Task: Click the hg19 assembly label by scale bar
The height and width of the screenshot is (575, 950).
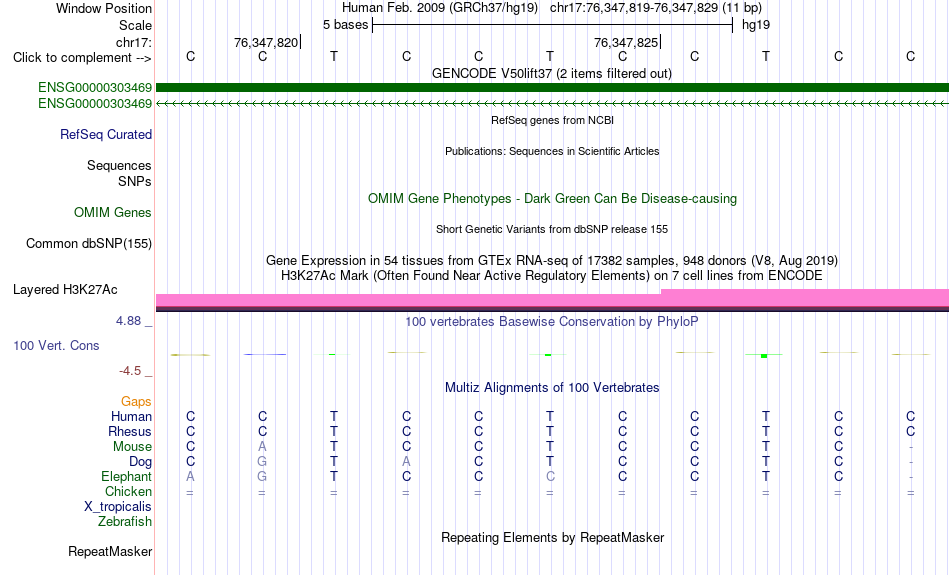Action: coord(756,25)
